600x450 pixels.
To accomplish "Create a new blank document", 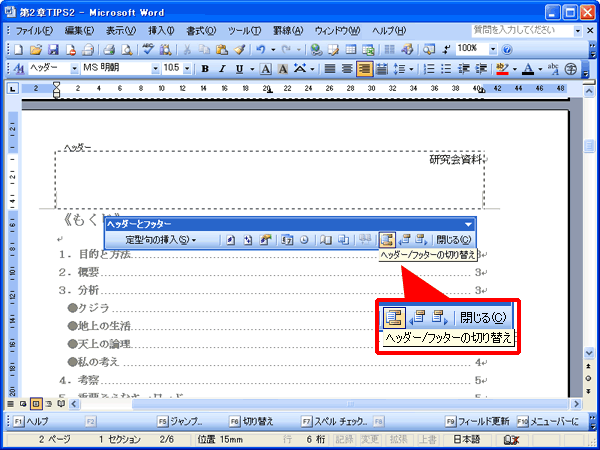I will pos(18,49).
